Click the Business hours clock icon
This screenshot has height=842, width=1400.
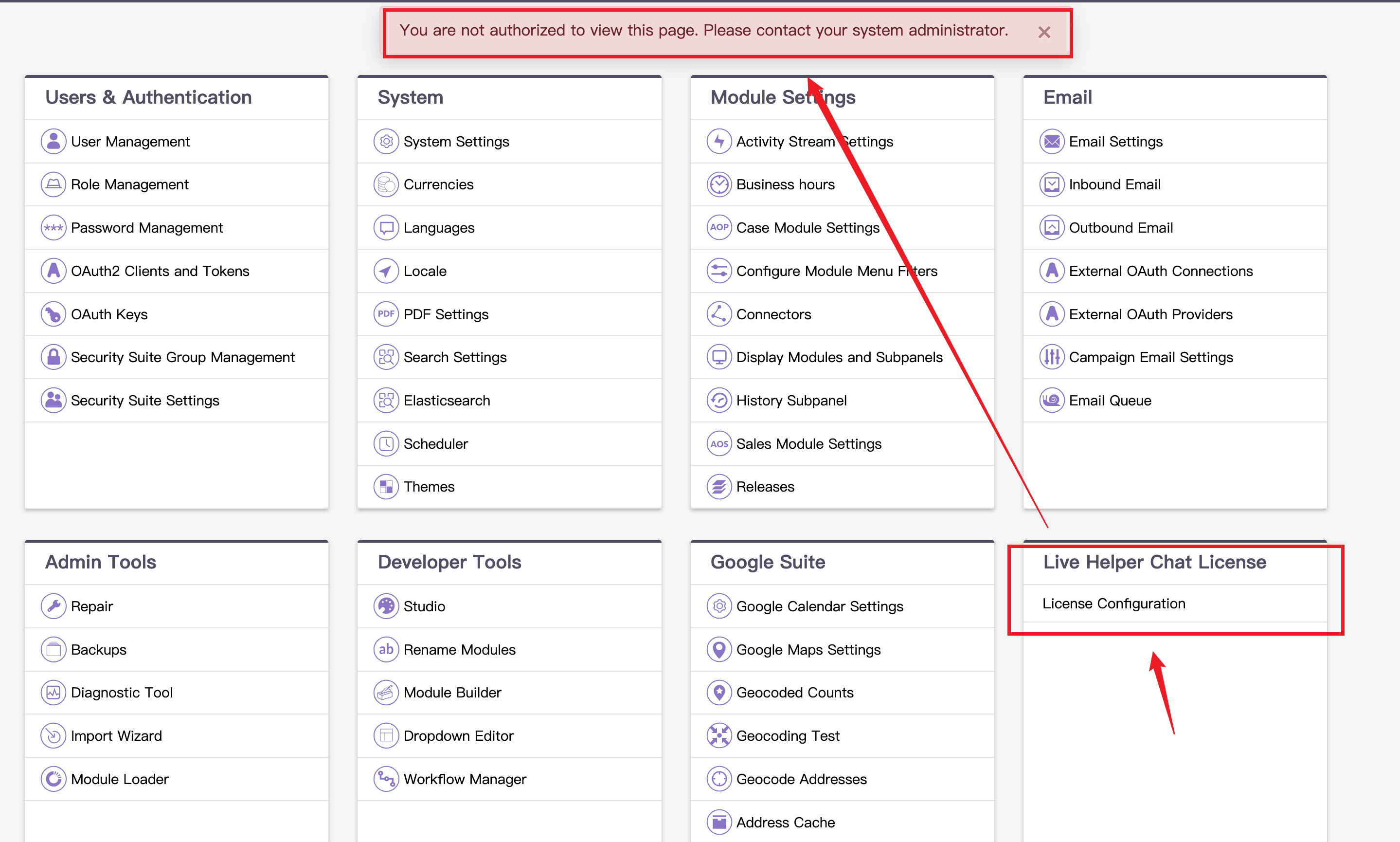(719, 184)
